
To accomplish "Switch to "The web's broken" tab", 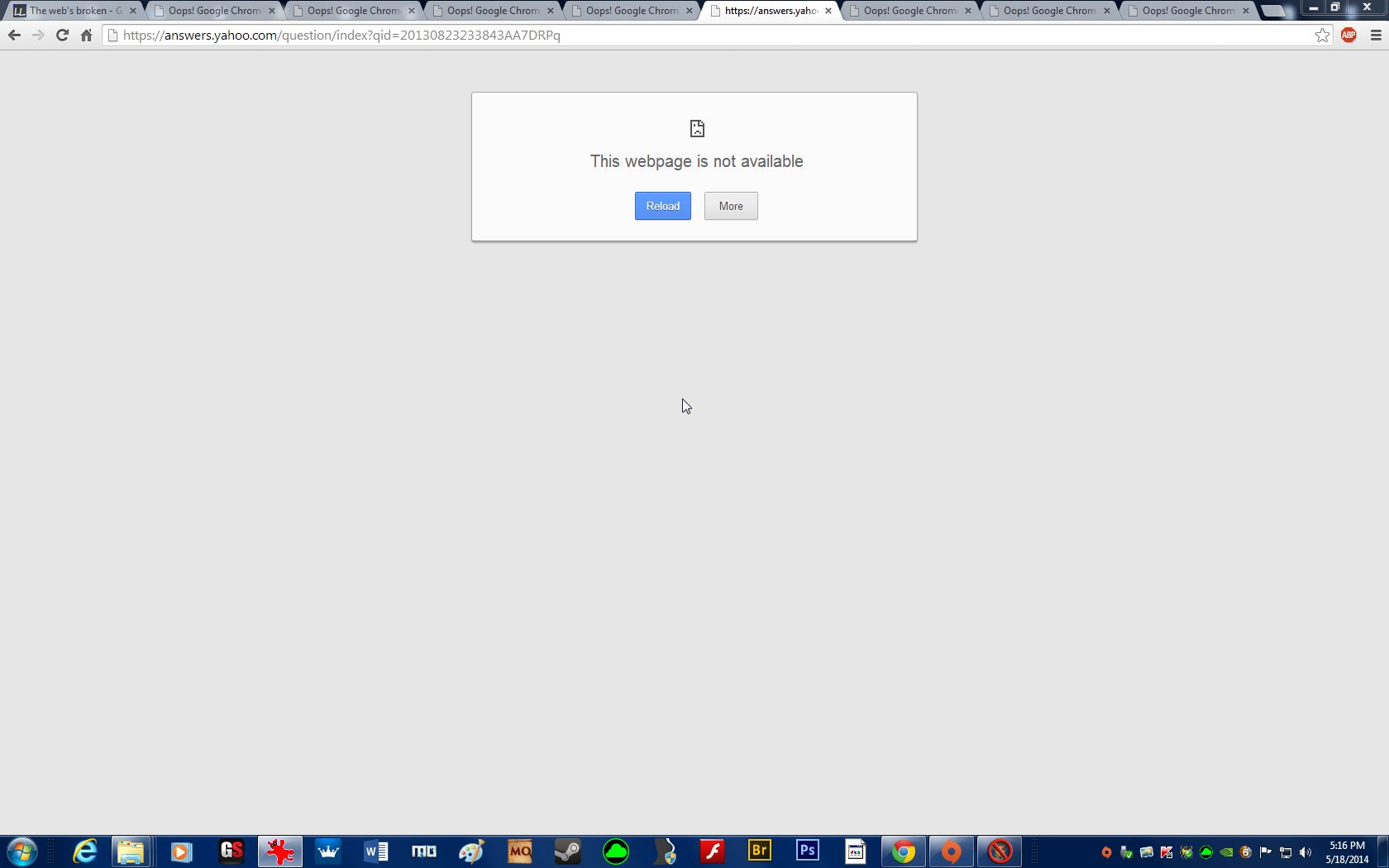I will [x=73, y=11].
